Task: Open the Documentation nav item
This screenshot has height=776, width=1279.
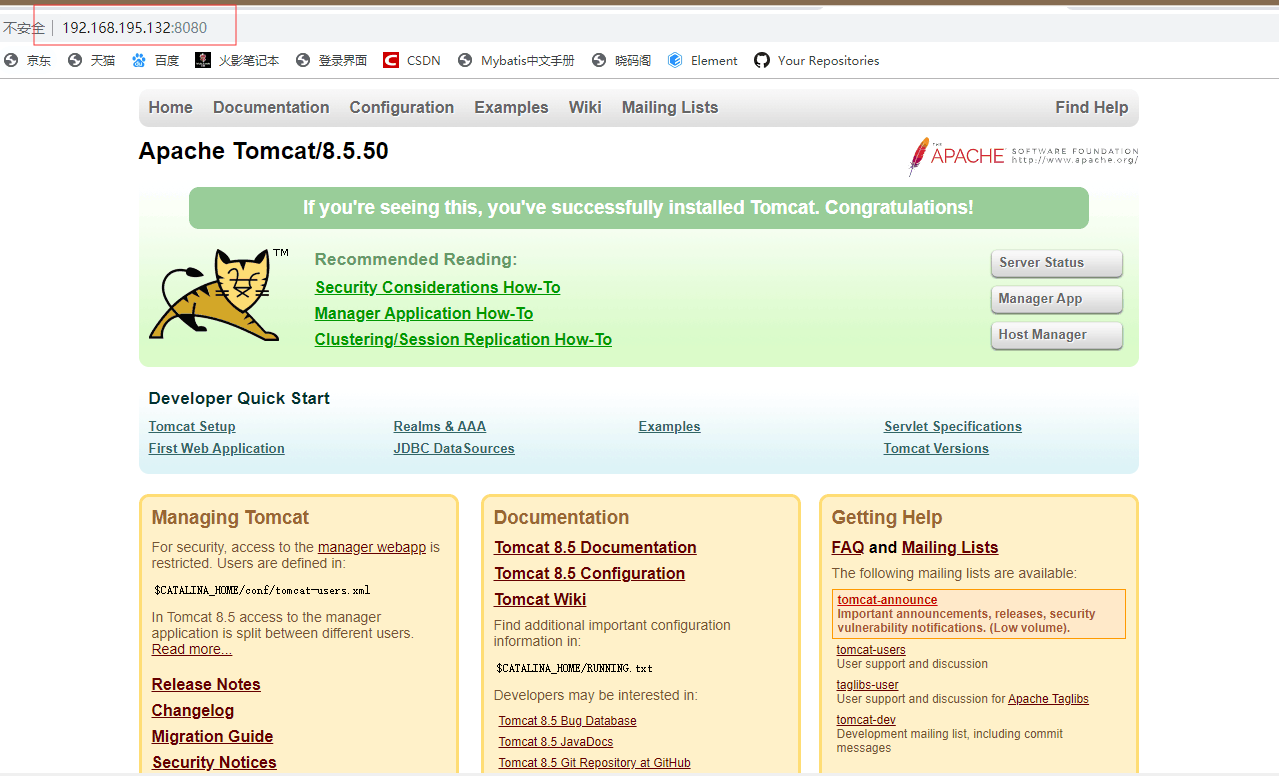Action: click(x=271, y=108)
